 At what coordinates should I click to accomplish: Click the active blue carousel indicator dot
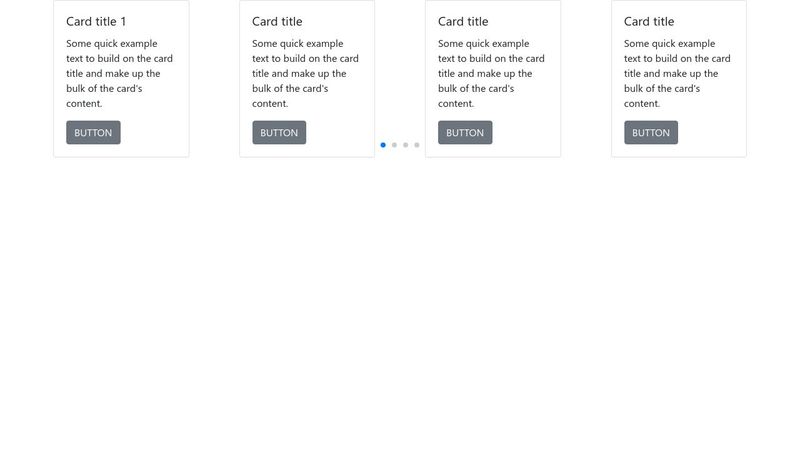(x=383, y=145)
